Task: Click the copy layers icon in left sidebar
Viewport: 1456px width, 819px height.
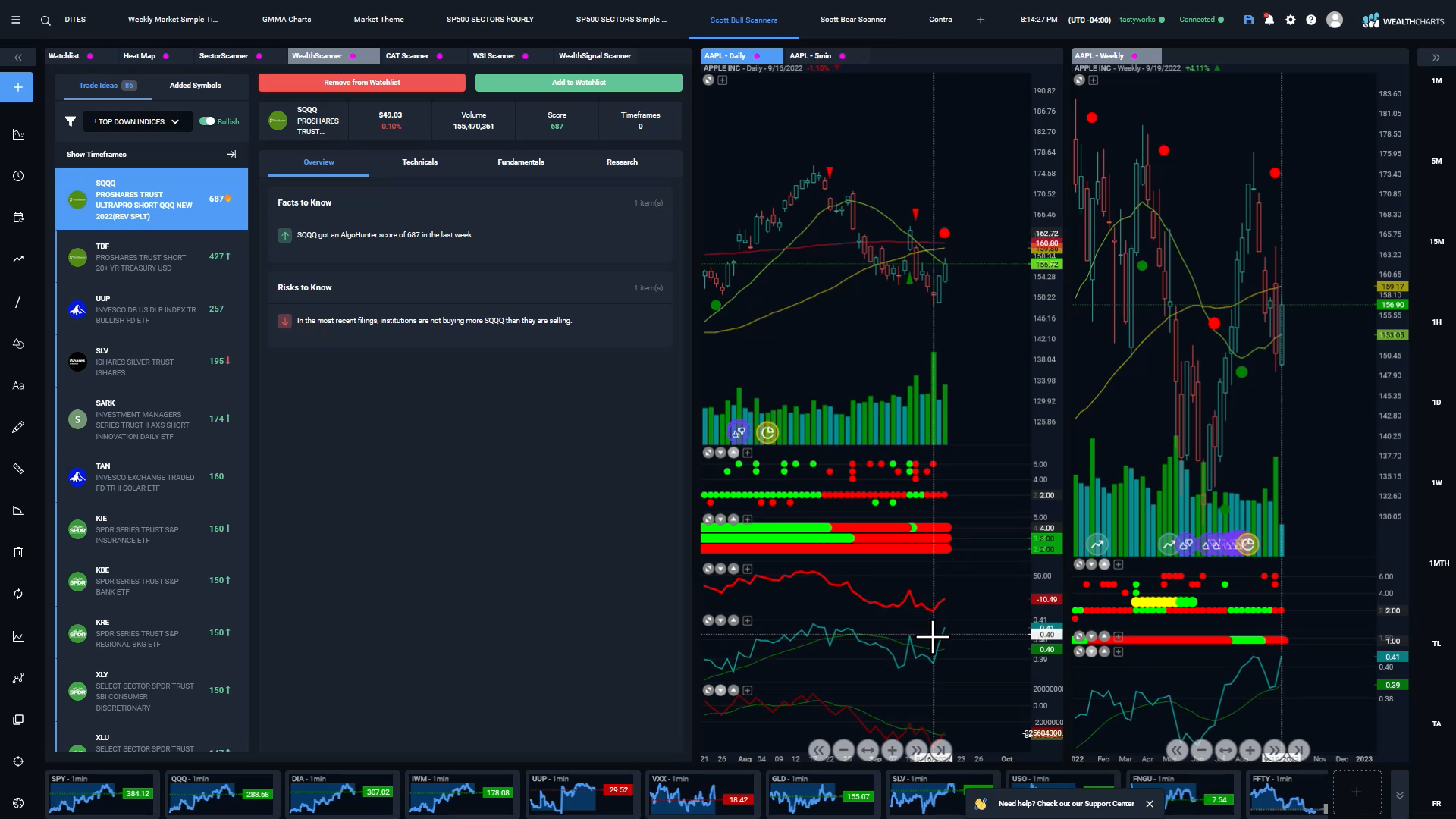Action: pyautogui.click(x=18, y=720)
